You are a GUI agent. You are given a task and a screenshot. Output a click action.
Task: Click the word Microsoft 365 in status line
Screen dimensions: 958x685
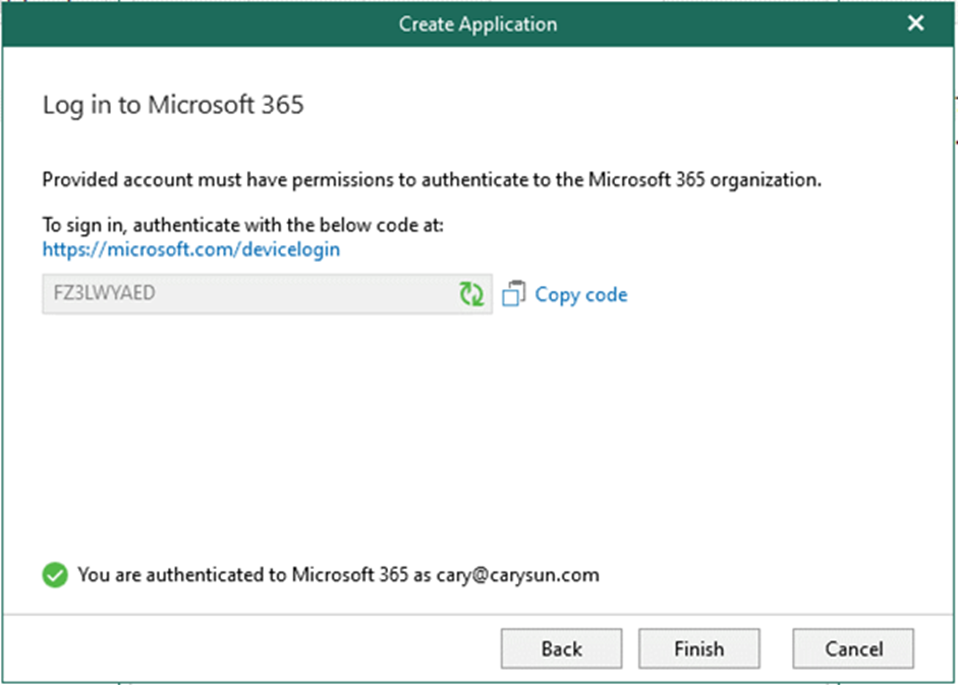pos(349,575)
